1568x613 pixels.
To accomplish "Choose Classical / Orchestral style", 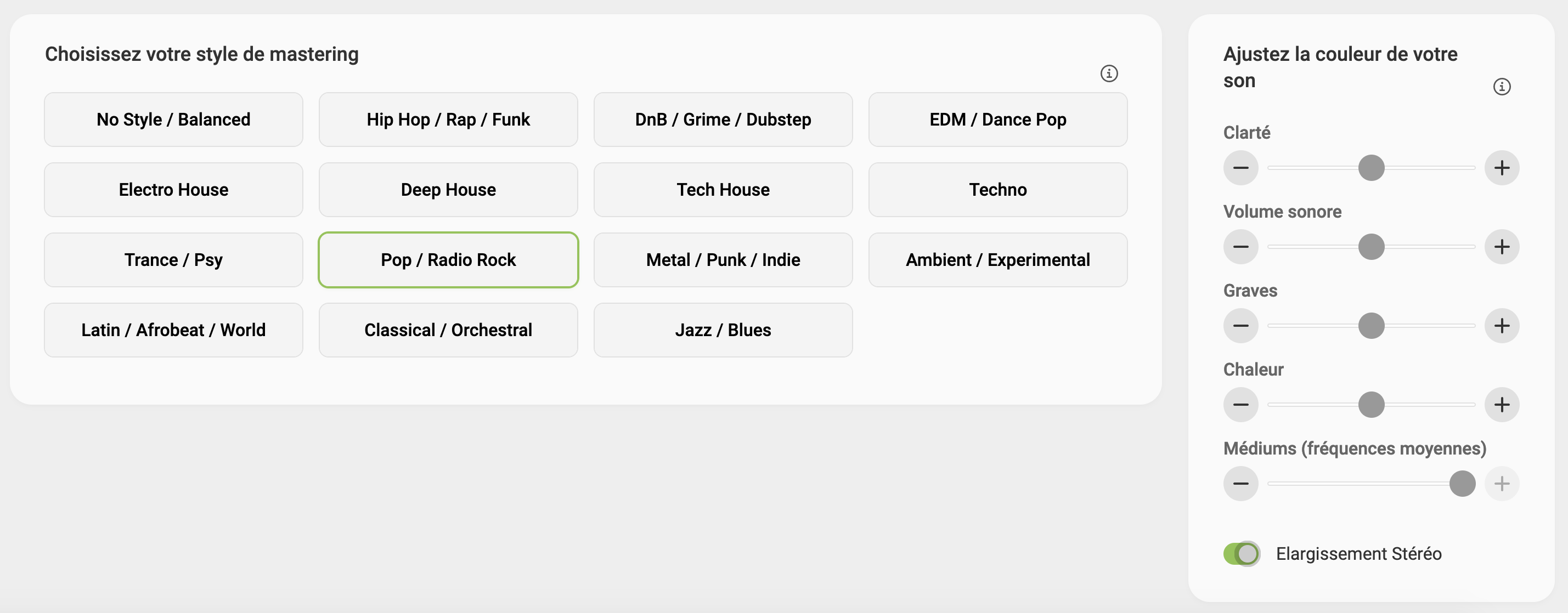I will point(448,330).
